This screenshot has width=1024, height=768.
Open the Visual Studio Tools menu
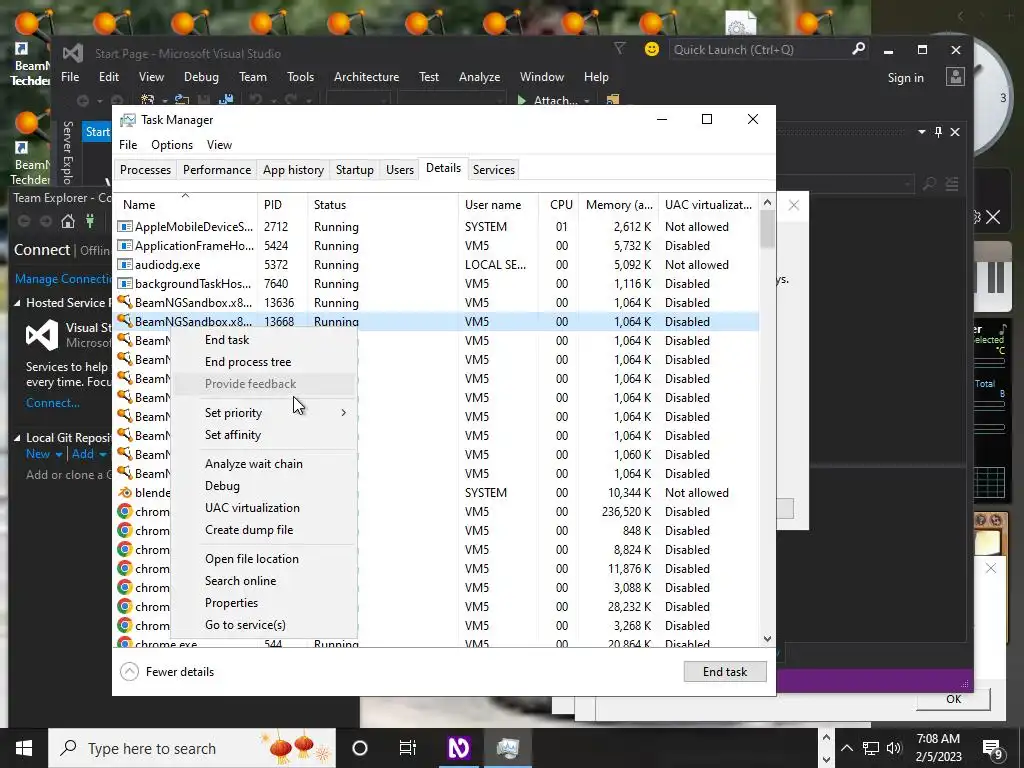[x=300, y=77]
